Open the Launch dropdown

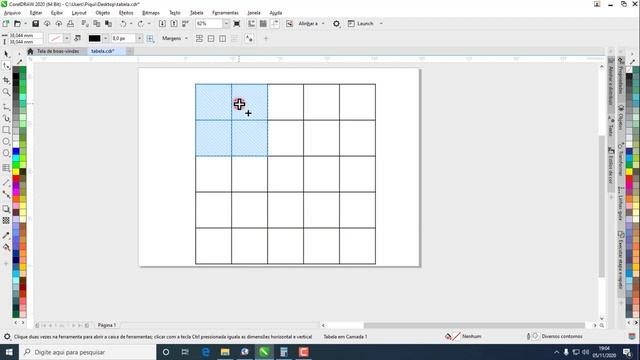click(381, 24)
